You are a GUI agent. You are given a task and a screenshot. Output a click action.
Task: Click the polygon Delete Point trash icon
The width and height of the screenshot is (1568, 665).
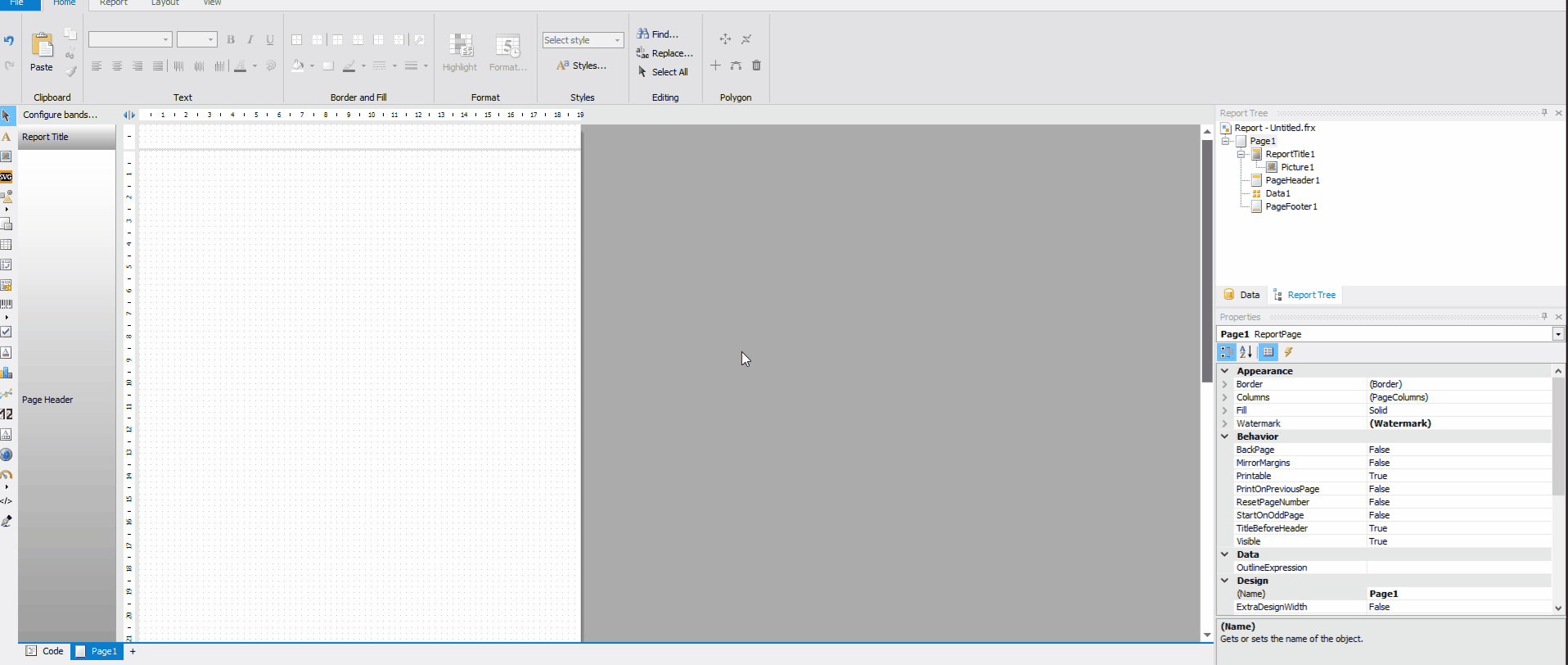756,66
